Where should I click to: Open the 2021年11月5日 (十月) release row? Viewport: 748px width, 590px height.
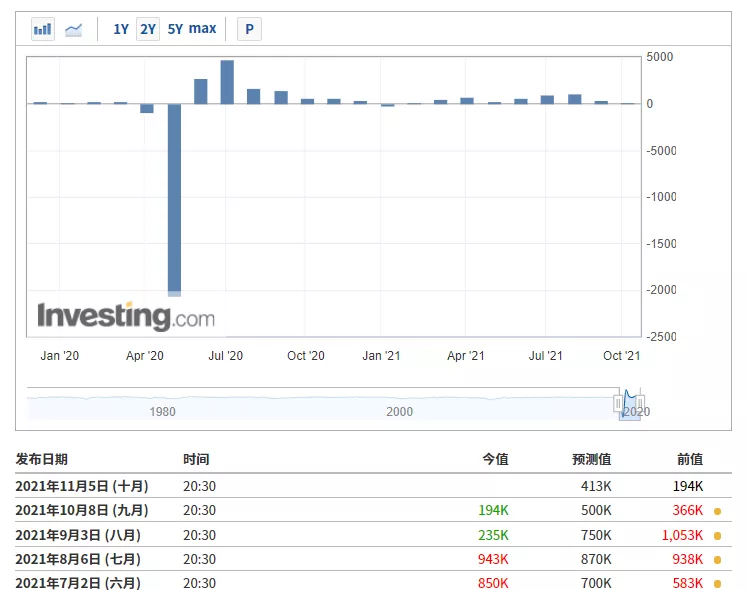pos(373,486)
